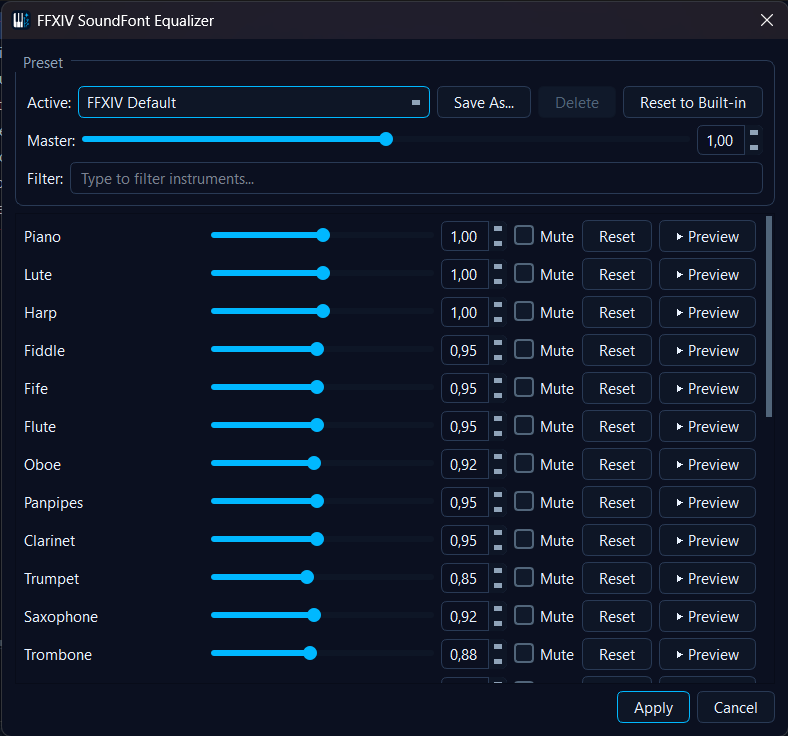Preview the Harp instrument
Image resolution: width=788 pixels, height=736 pixels.
707,312
